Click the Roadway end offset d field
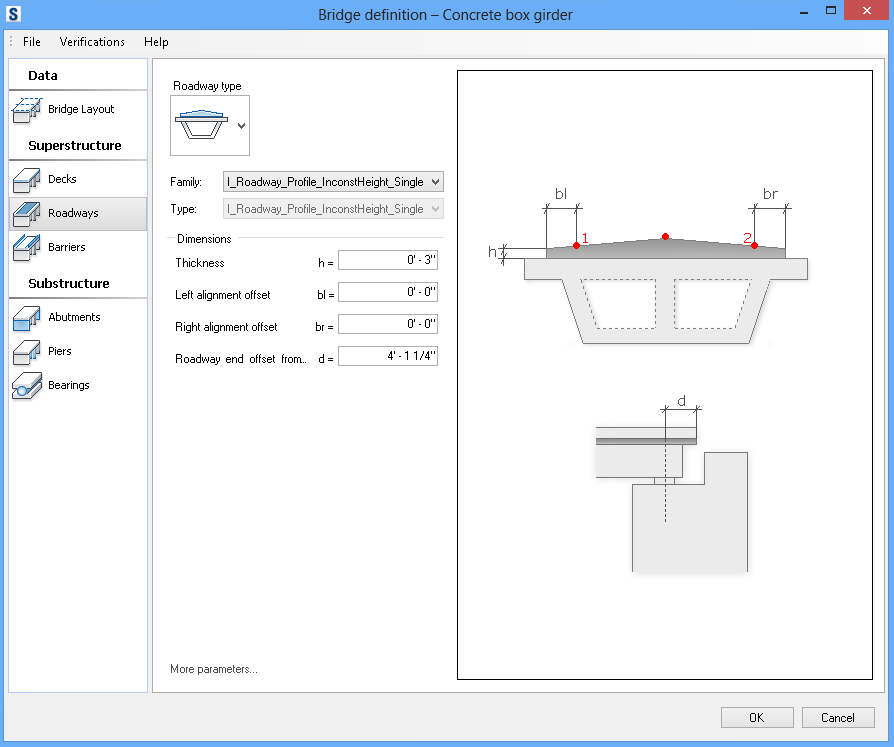This screenshot has height=747, width=894. tap(389, 355)
